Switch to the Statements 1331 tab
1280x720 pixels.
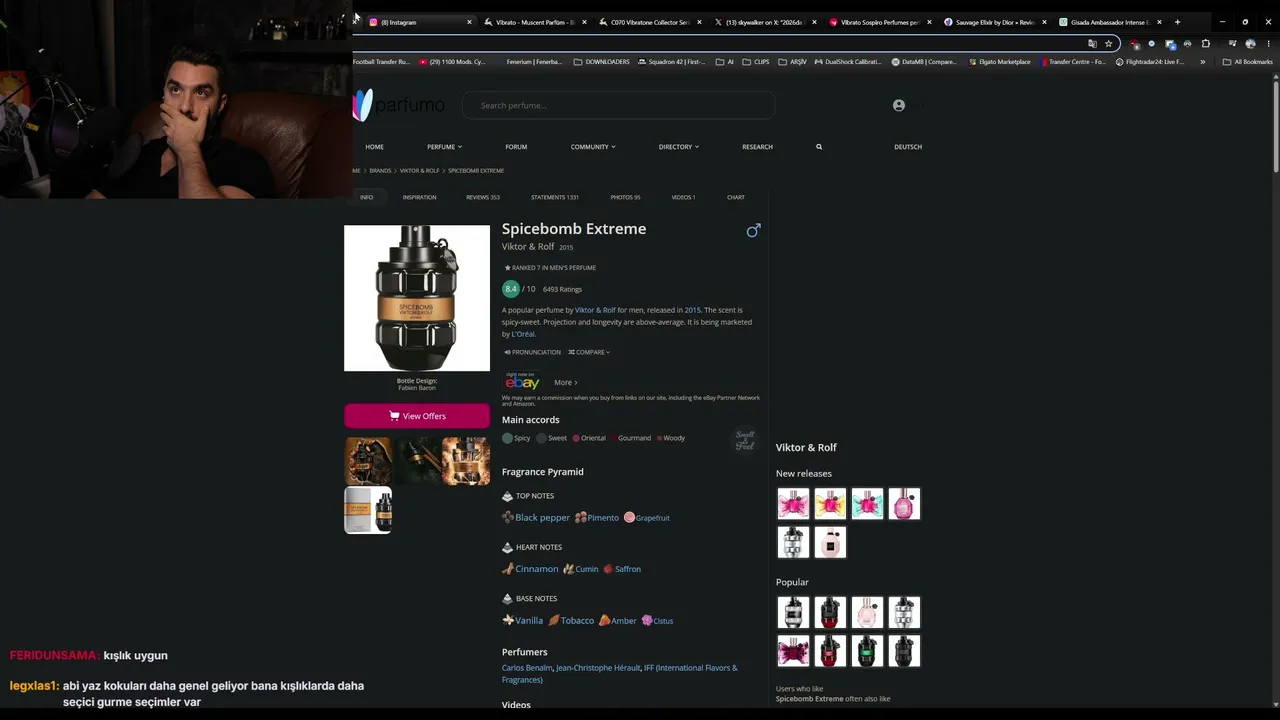click(555, 197)
